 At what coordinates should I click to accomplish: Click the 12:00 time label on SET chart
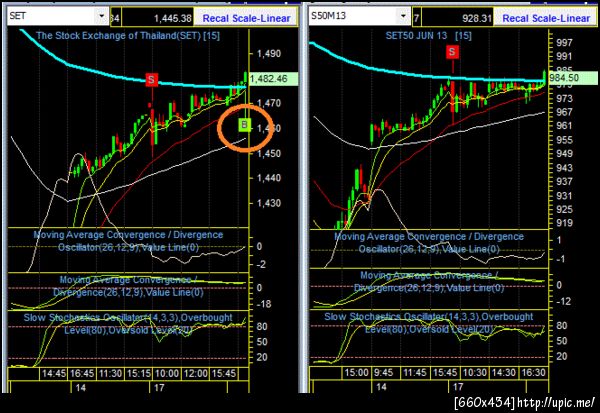[195, 374]
